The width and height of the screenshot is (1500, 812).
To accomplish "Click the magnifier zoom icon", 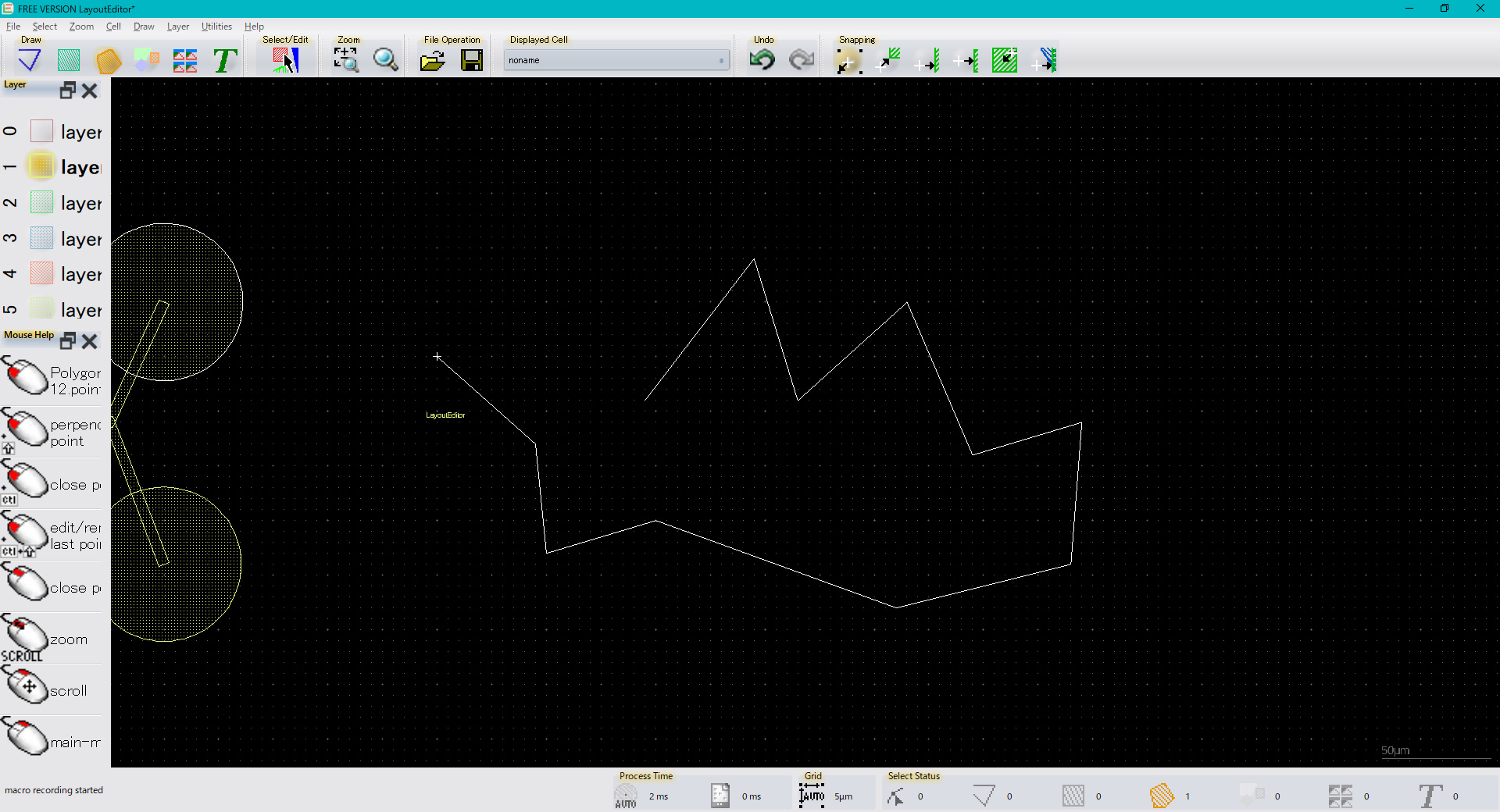I will 385,60.
